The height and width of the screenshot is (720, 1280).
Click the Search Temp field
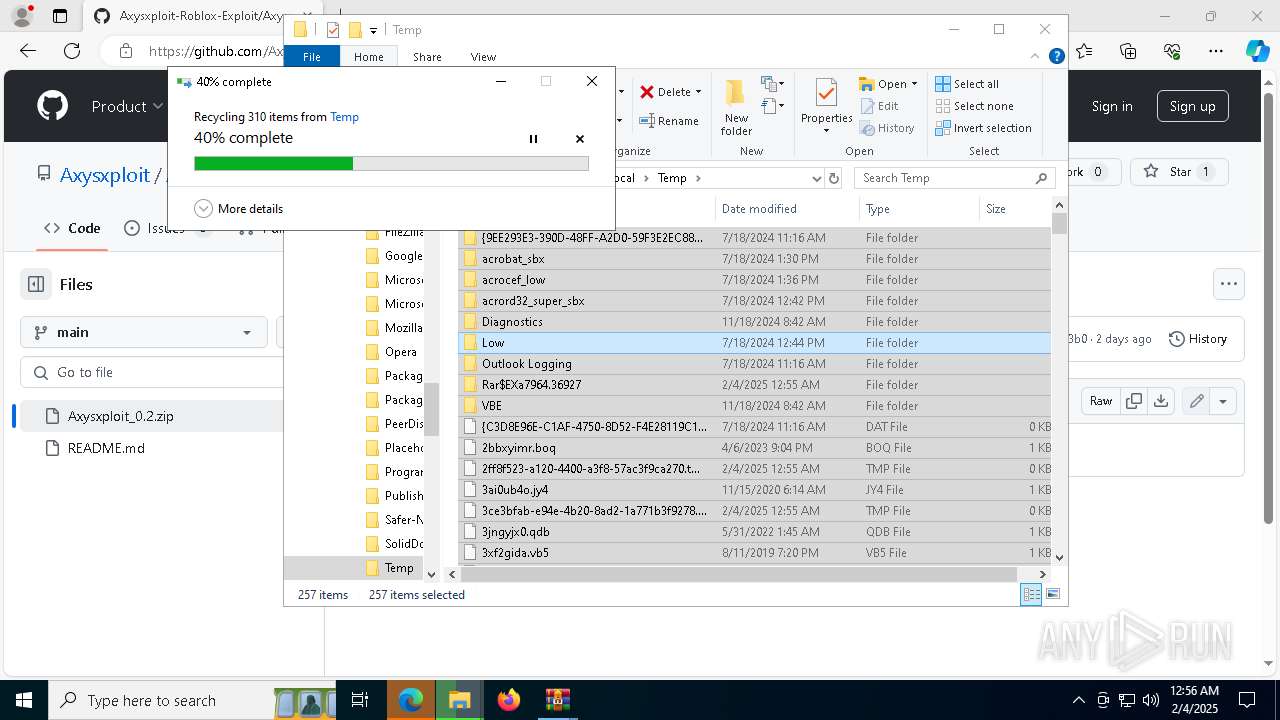955,178
